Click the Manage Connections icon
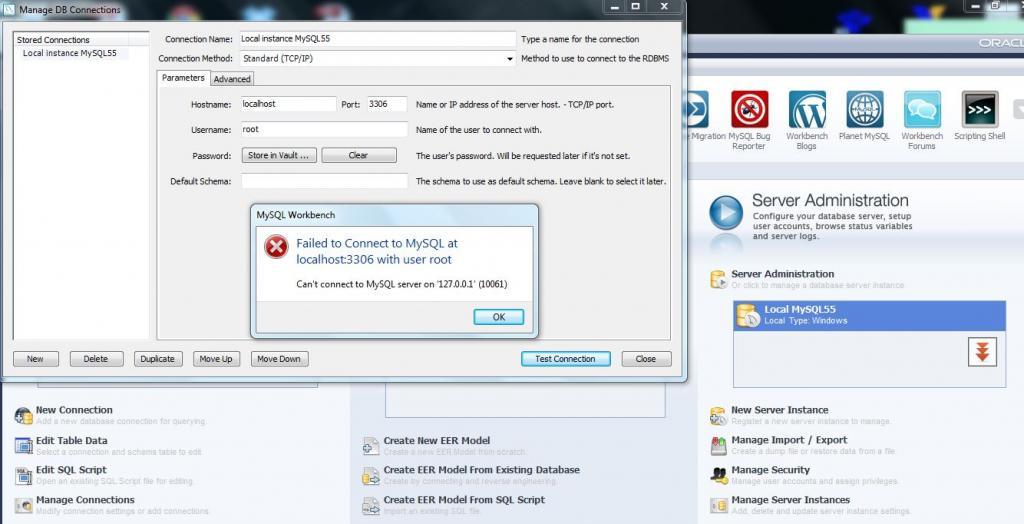The image size is (1024, 524). click(24, 505)
